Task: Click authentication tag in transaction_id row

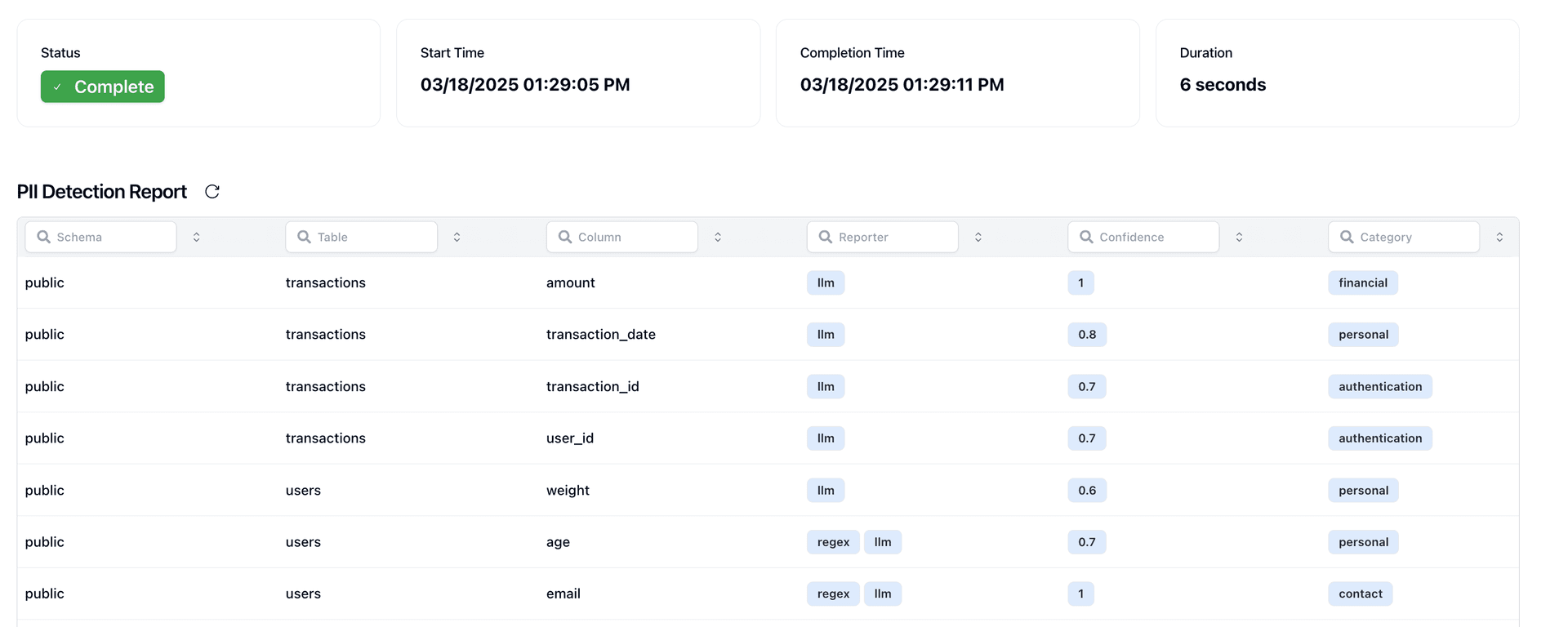Action: point(1380,386)
